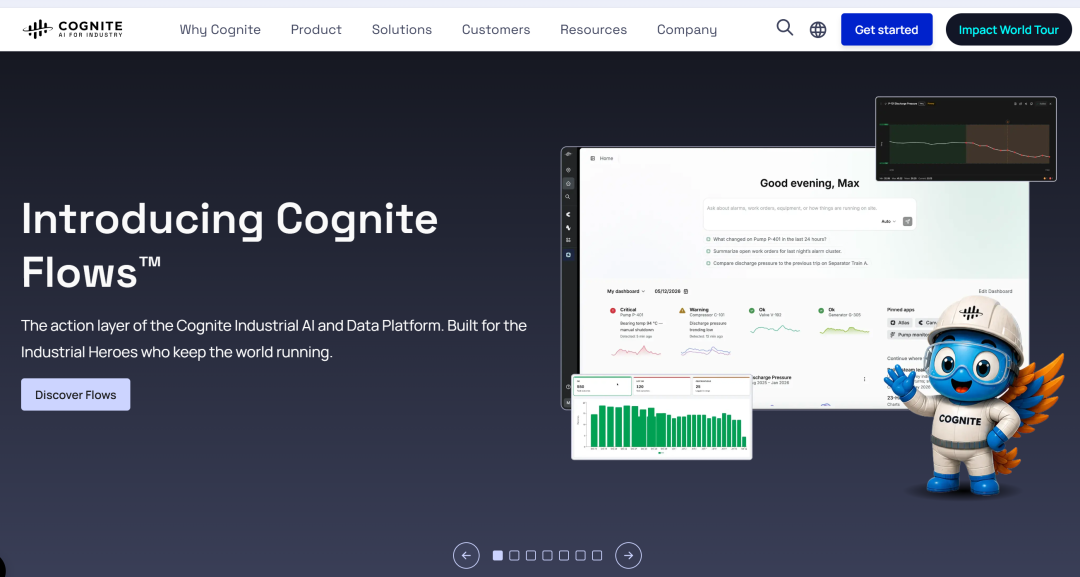Click the Impact World Tour button

(1008, 30)
